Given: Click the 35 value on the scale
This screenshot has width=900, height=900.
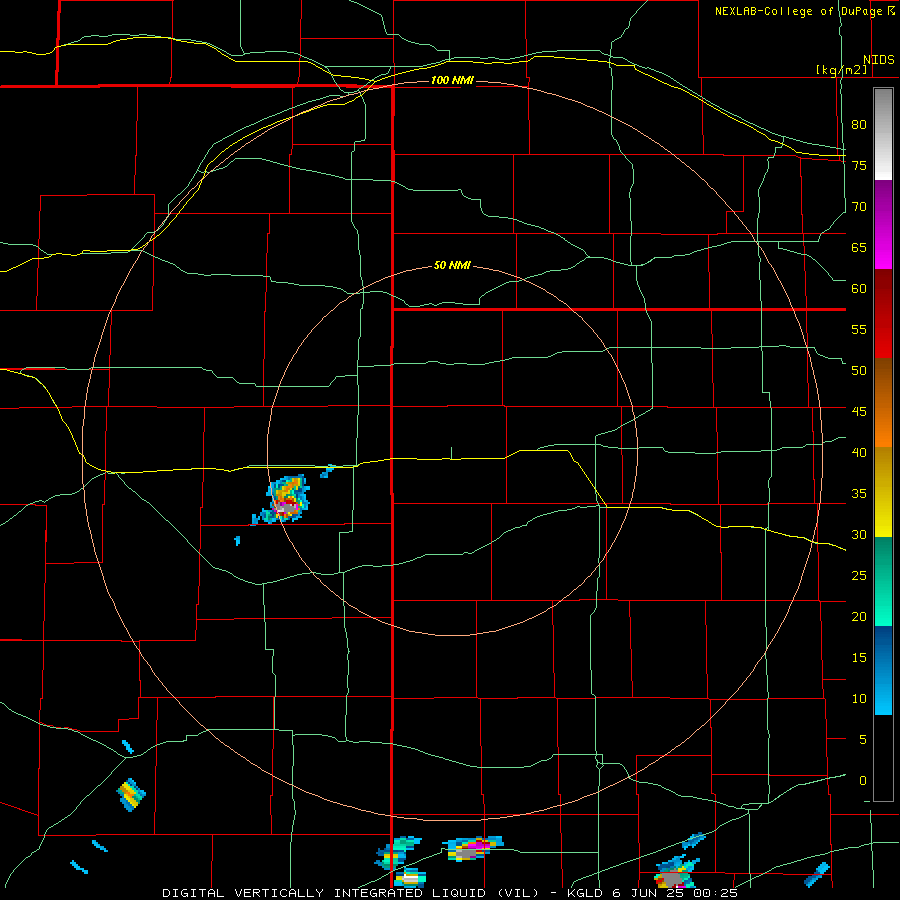Looking at the screenshot, I should [859, 494].
